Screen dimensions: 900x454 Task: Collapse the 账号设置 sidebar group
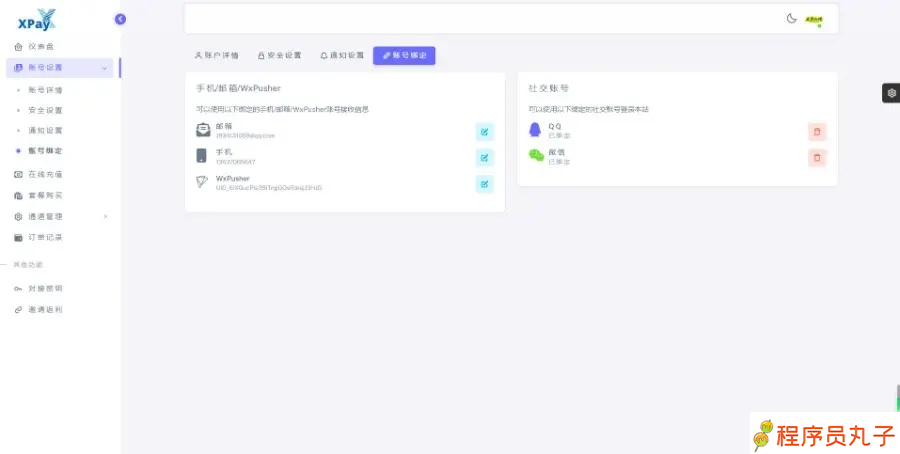(60, 68)
